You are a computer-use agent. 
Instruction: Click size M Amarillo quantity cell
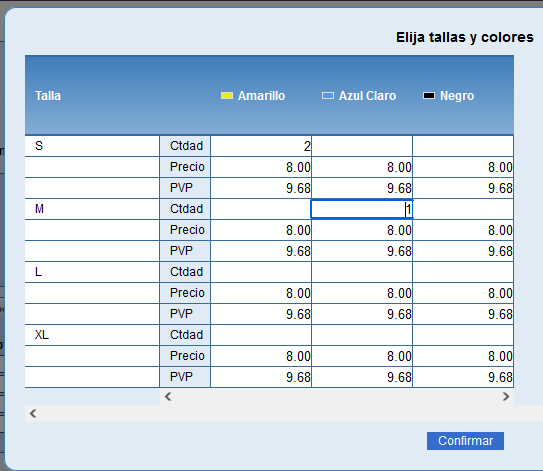(261, 209)
